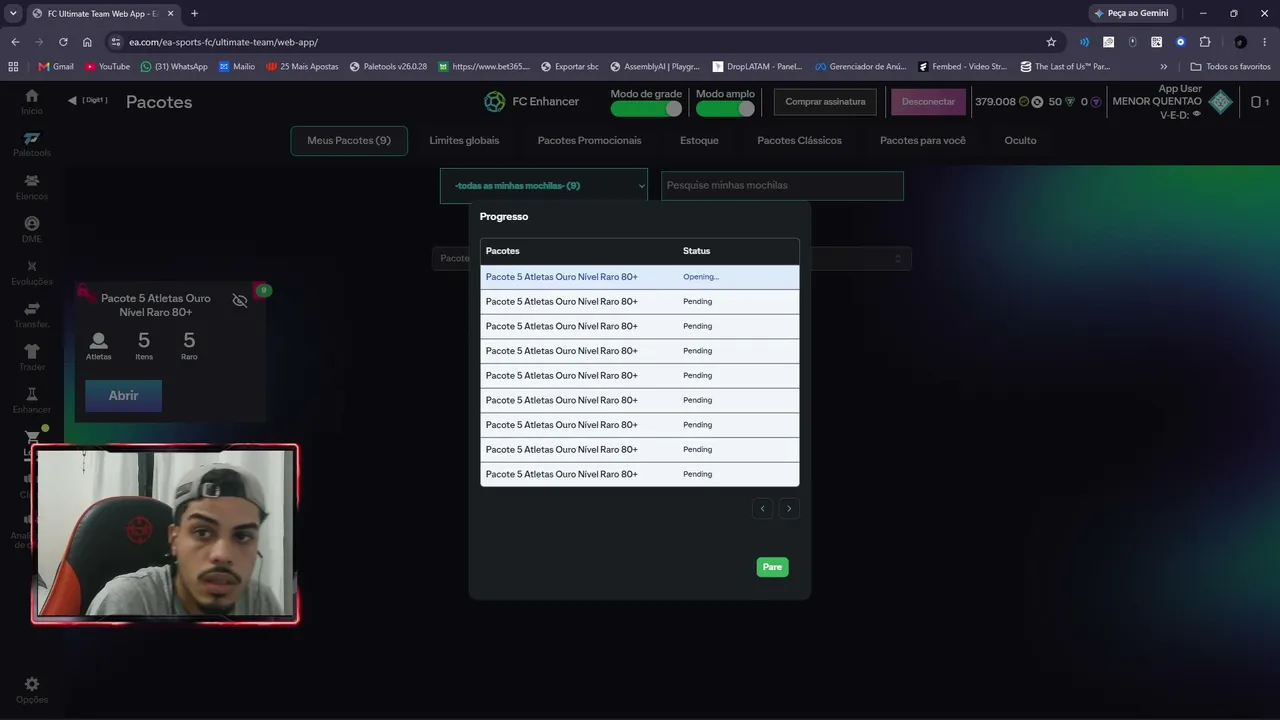Open the QR code extension icon
This screenshot has width=1280, height=720.
click(x=1157, y=42)
